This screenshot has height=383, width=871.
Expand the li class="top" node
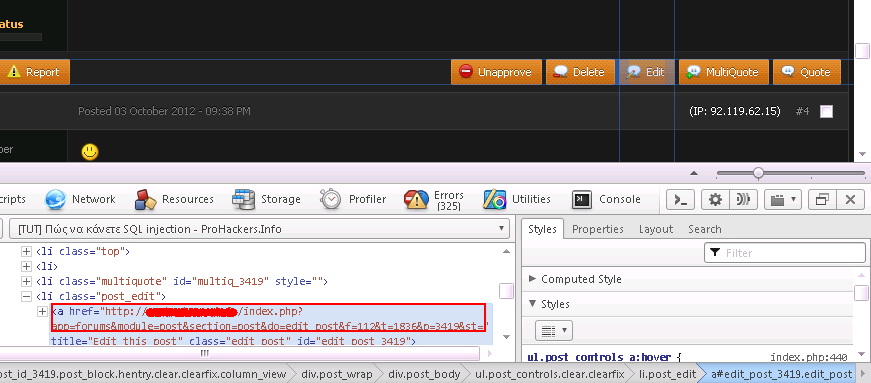(x=26, y=251)
